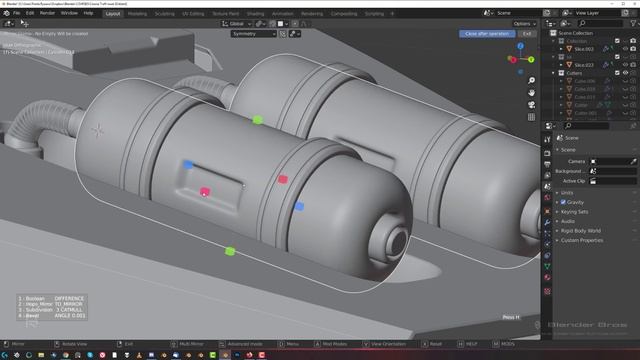Switch to the UV Editing workspace tab

[193, 13]
